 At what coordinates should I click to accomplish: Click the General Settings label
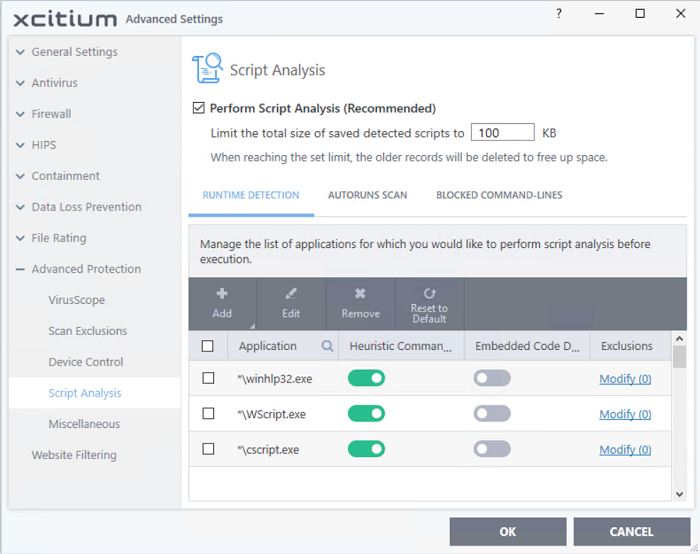point(75,52)
